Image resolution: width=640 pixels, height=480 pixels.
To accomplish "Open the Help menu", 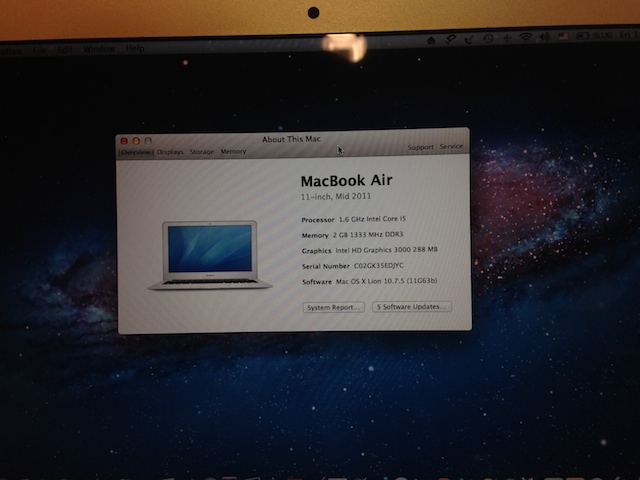I will [135, 48].
